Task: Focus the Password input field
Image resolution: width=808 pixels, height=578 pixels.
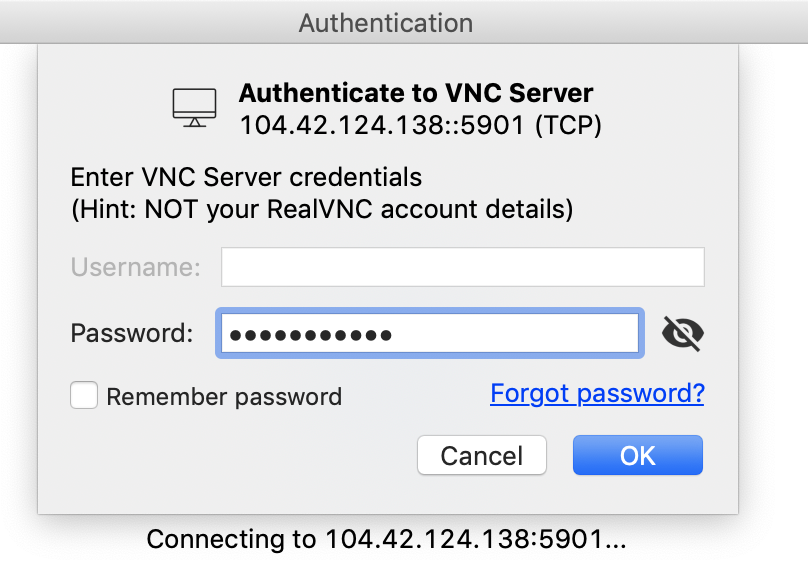Action: (x=430, y=333)
